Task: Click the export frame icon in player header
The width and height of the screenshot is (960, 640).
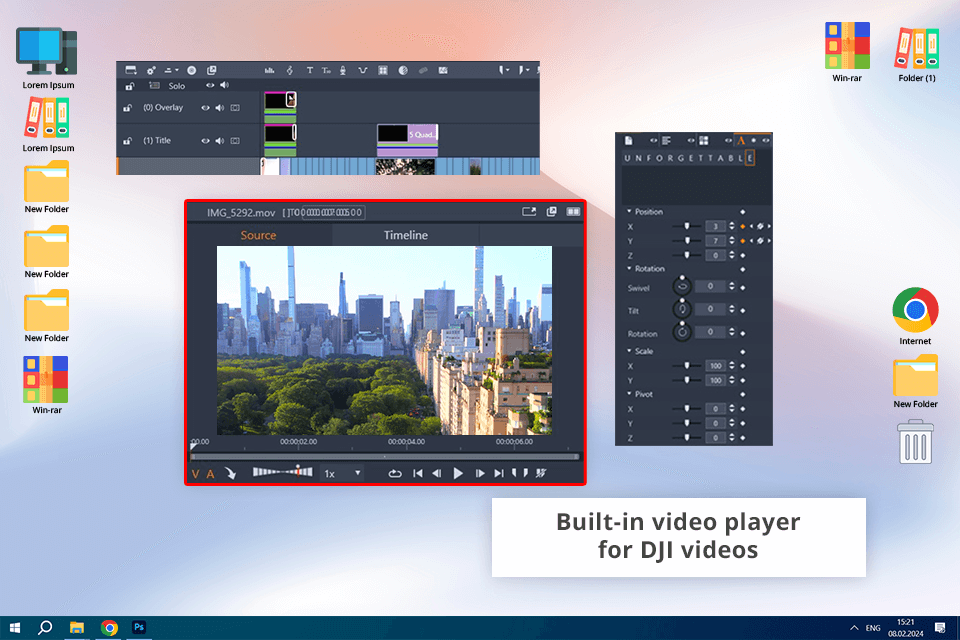Action: [529, 211]
